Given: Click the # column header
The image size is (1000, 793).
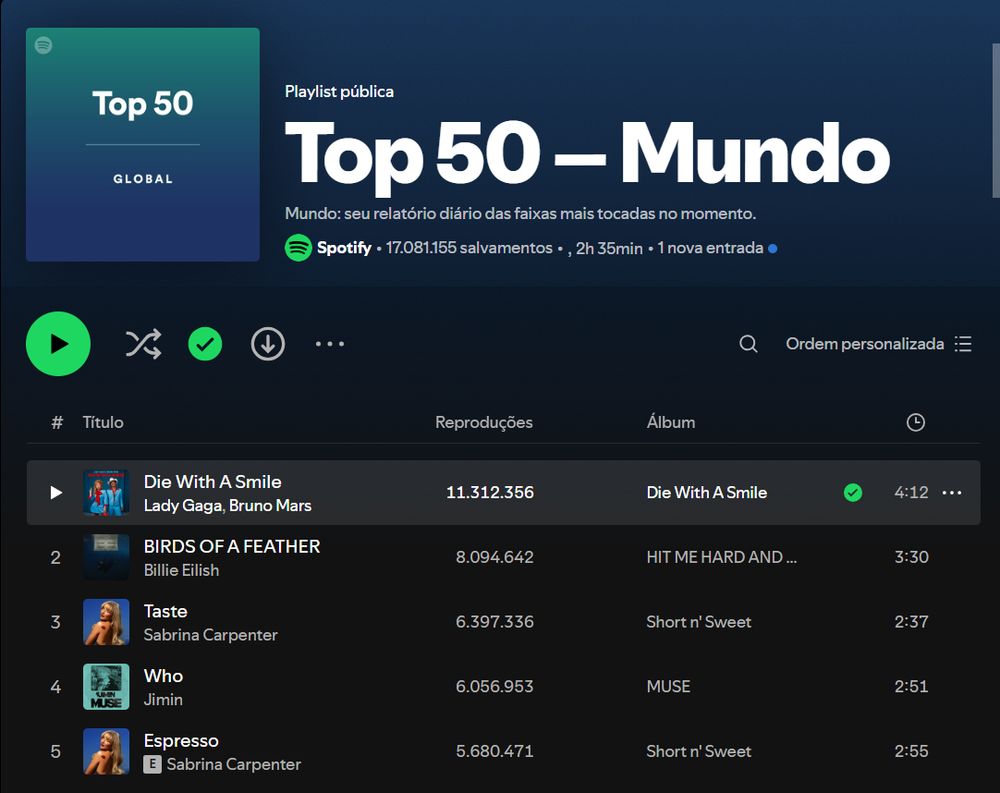Looking at the screenshot, I should 57,422.
